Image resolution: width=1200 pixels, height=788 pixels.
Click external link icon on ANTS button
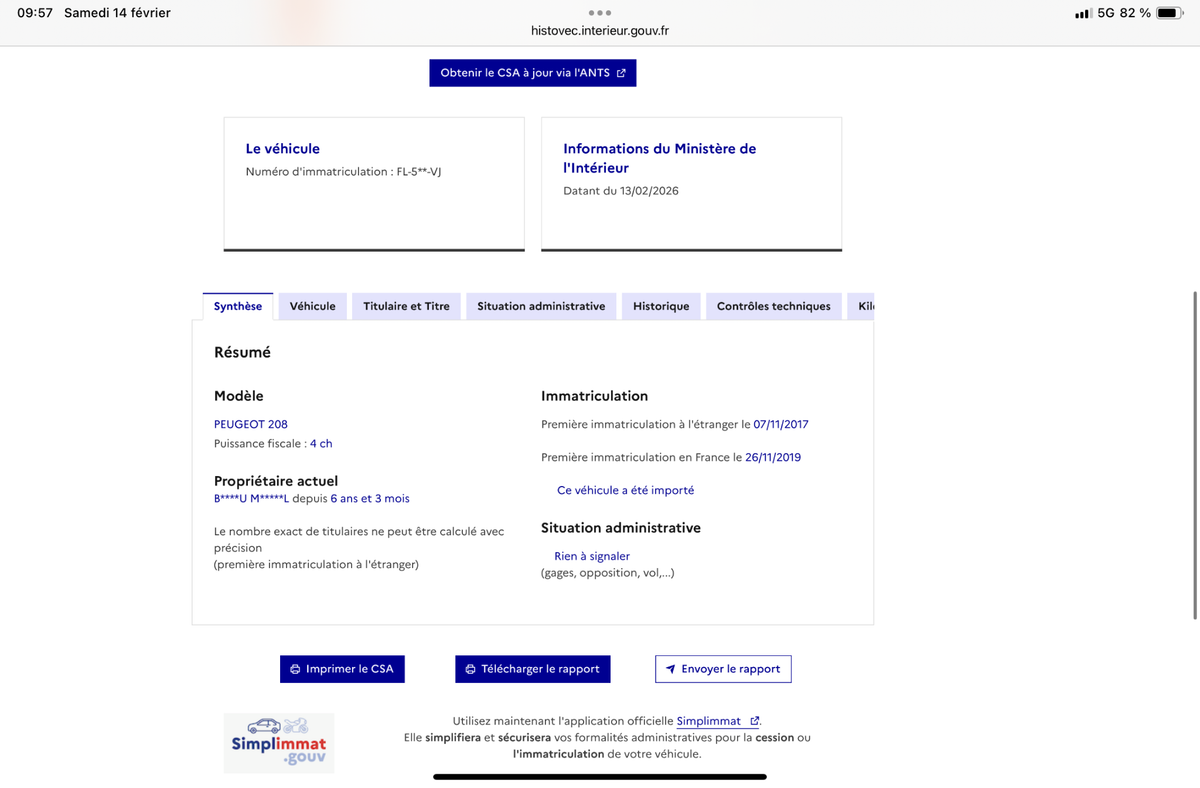click(x=621, y=73)
